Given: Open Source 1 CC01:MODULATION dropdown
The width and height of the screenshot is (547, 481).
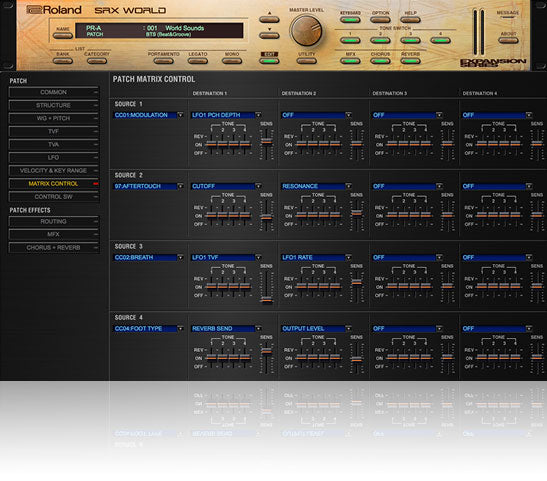Looking at the screenshot, I should (x=148, y=115).
